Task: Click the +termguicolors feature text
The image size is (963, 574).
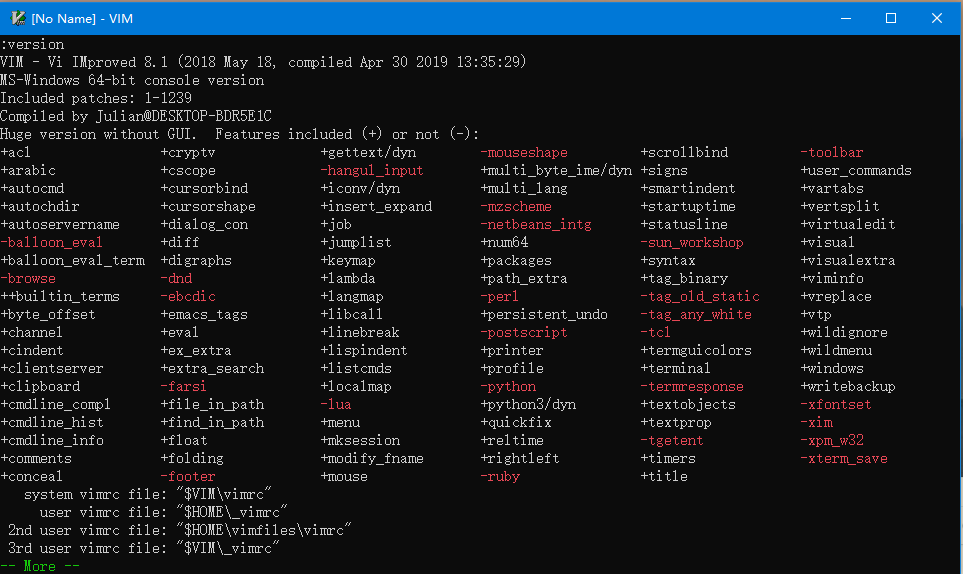Action: [696, 350]
